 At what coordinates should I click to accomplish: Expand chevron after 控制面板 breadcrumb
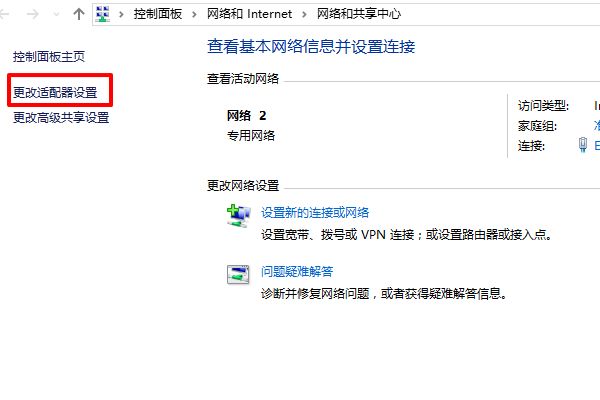tap(194, 15)
